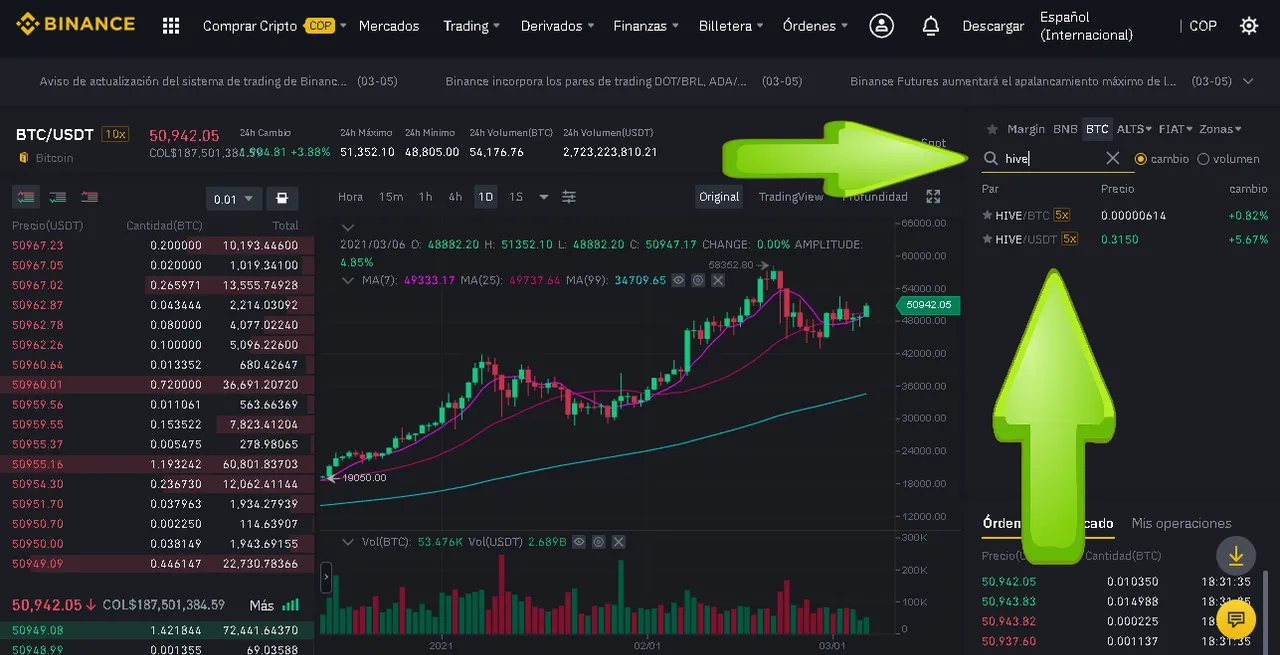Image resolution: width=1280 pixels, height=655 pixels.
Task: Toggle MA indicator visibility eye
Action: [679, 281]
